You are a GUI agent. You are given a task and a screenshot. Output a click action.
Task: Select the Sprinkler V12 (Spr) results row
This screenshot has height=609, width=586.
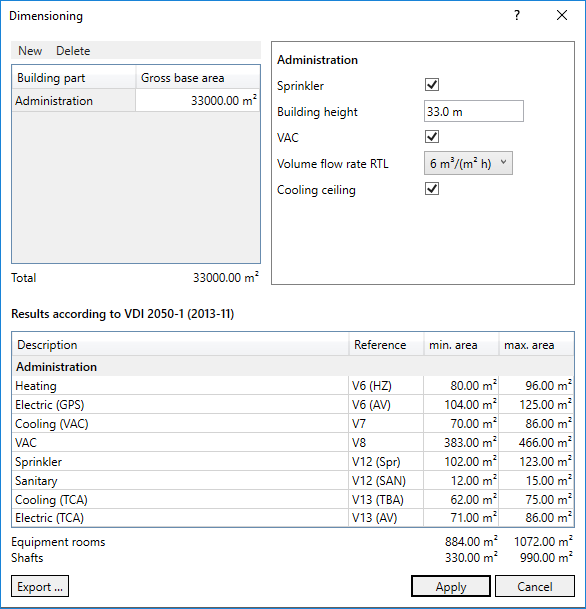pyautogui.click(x=293, y=462)
